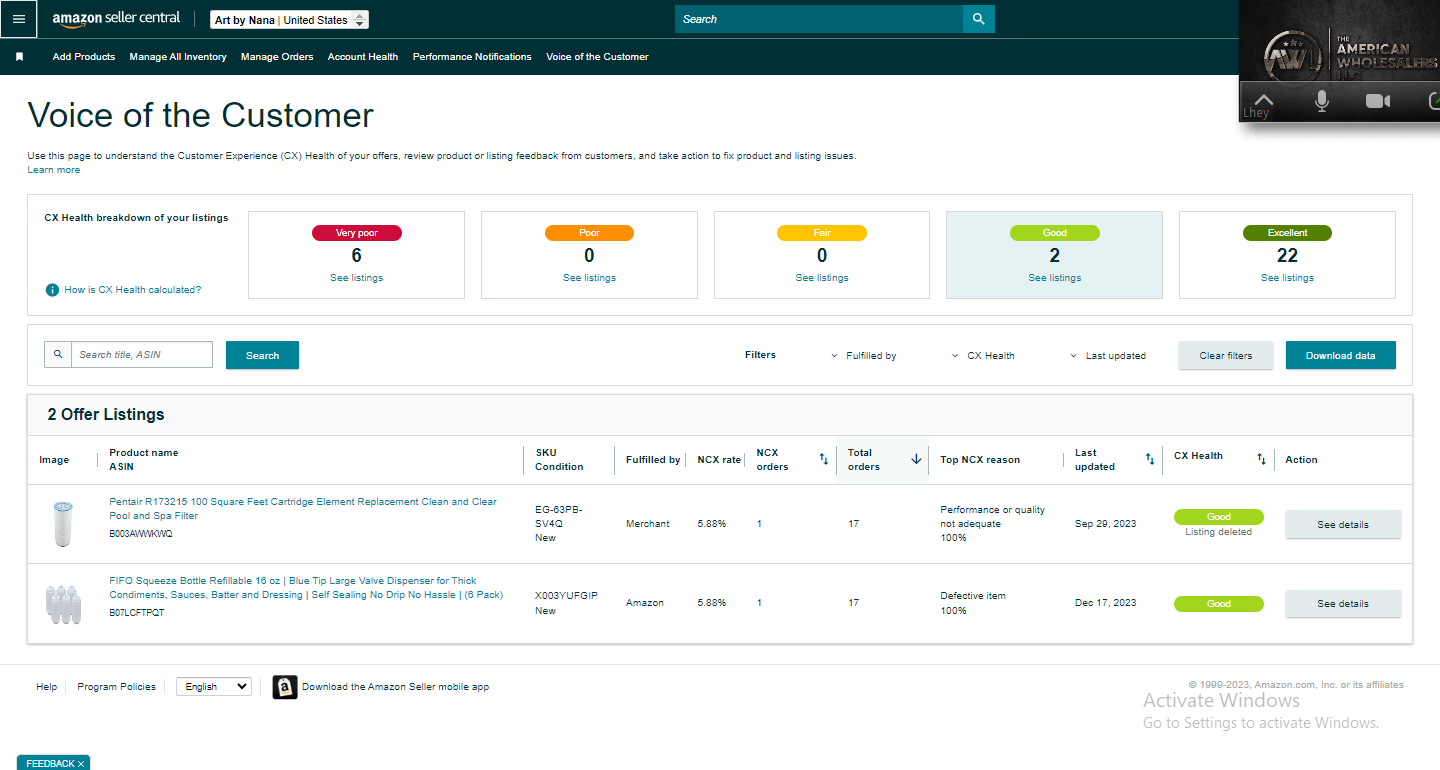
Task: Open How is CX Health calculated link
Action: coord(133,290)
